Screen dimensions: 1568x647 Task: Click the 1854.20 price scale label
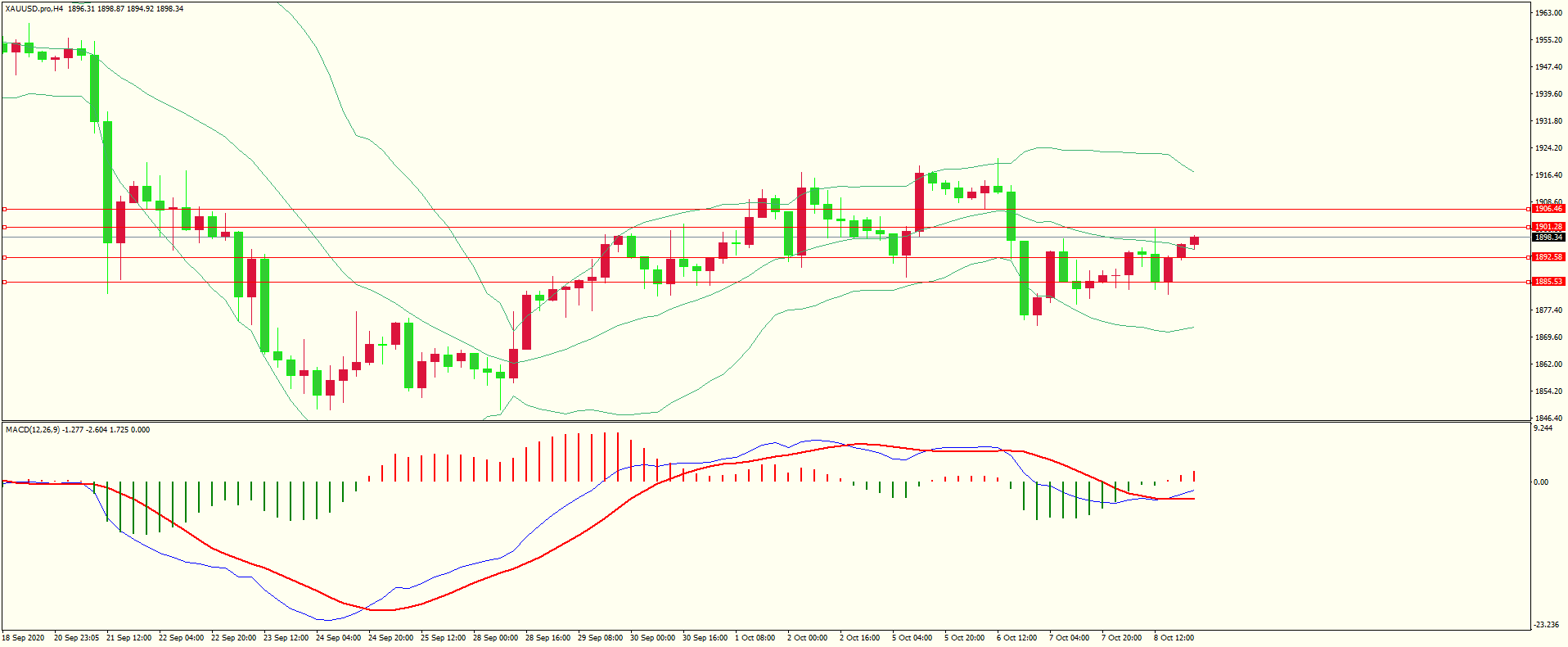click(1549, 391)
